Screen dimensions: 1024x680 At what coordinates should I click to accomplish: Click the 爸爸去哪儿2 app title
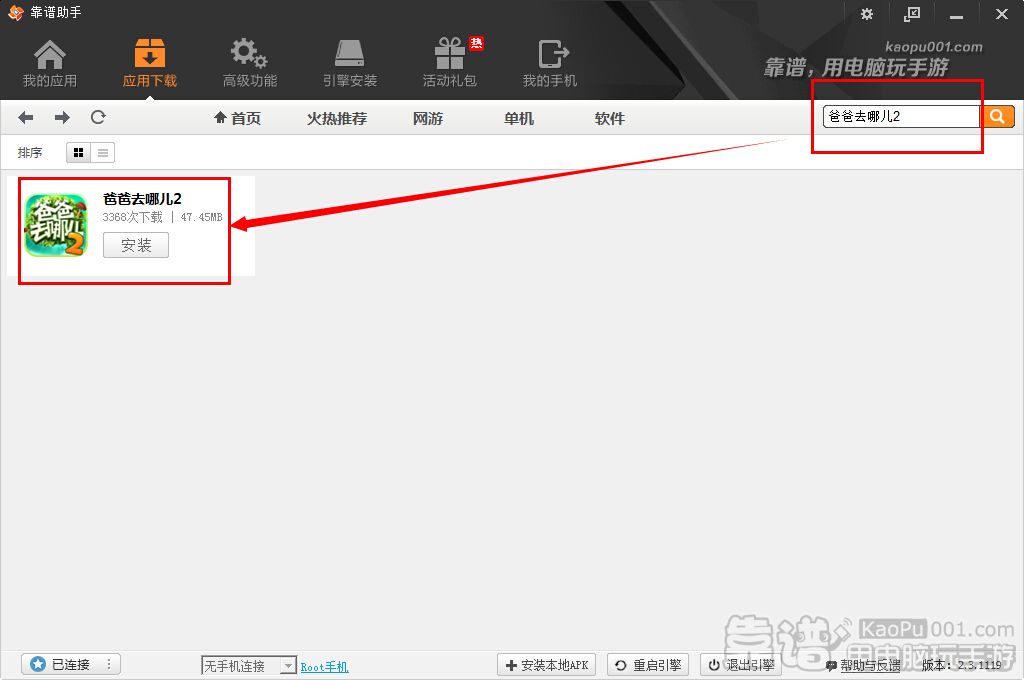click(x=142, y=199)
